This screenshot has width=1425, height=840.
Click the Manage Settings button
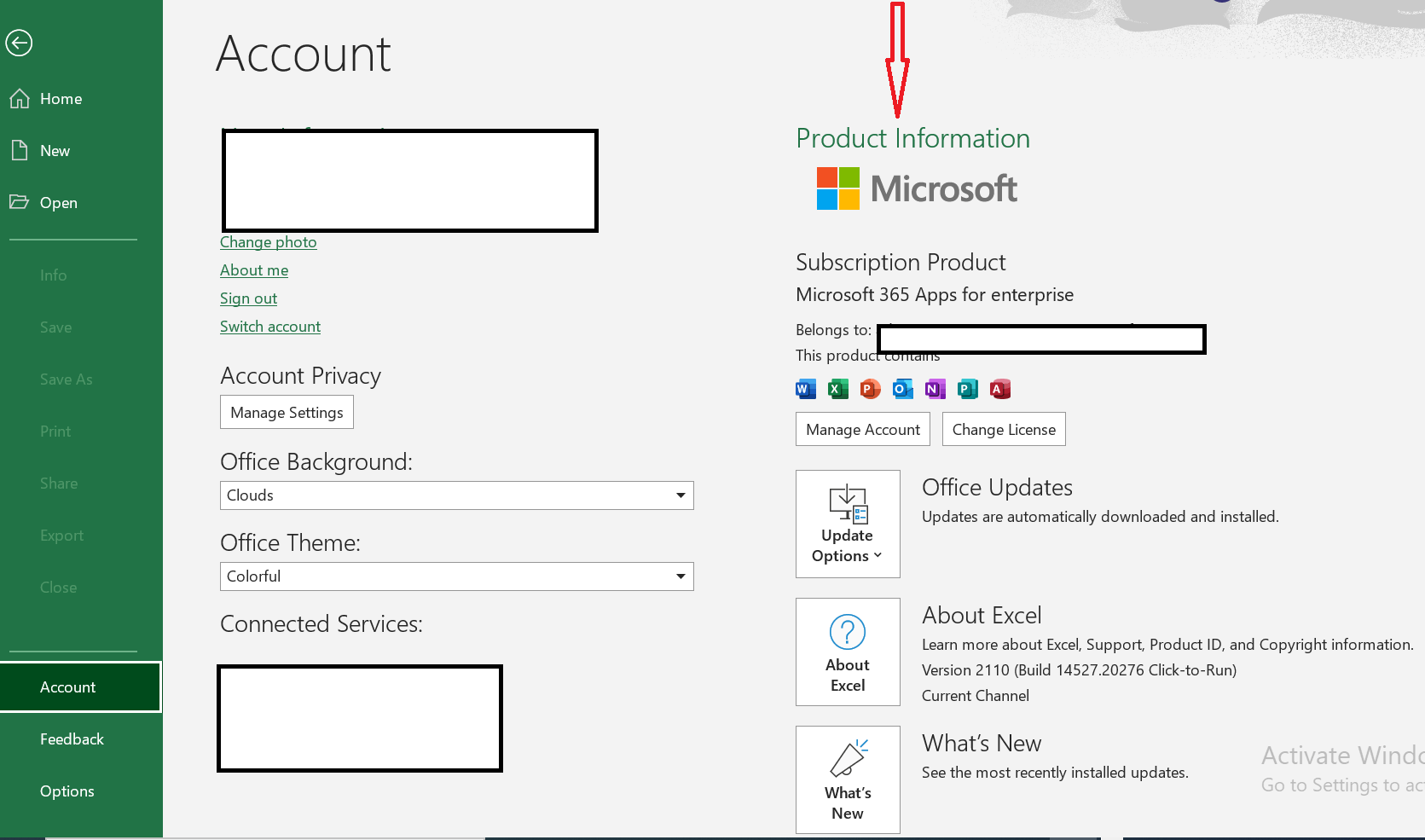(x=287, y=412)
